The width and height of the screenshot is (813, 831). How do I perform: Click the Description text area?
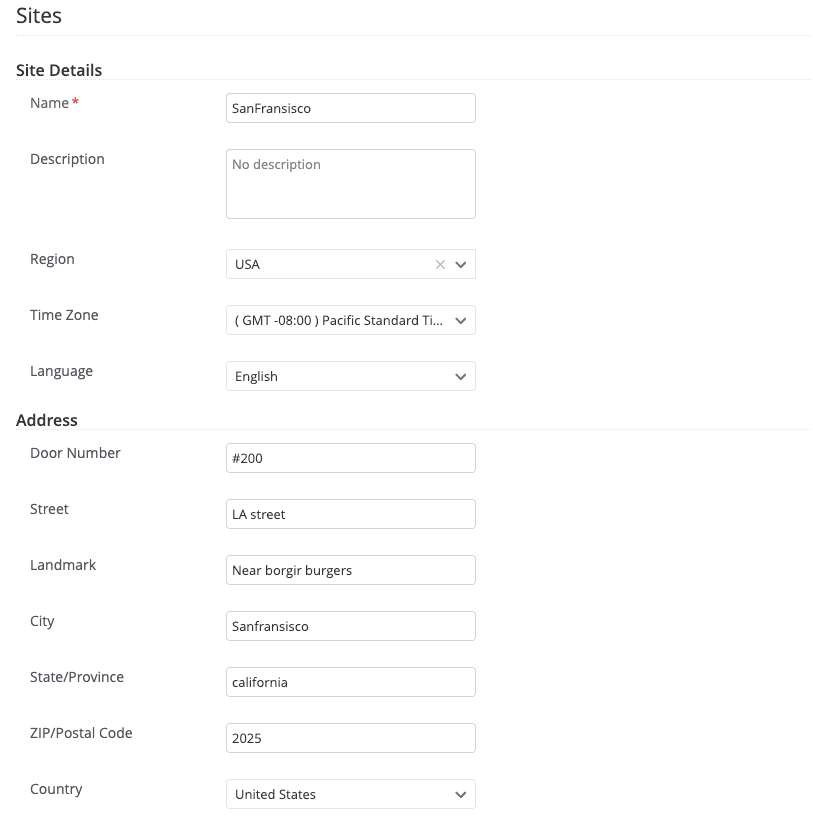[350, 184]
